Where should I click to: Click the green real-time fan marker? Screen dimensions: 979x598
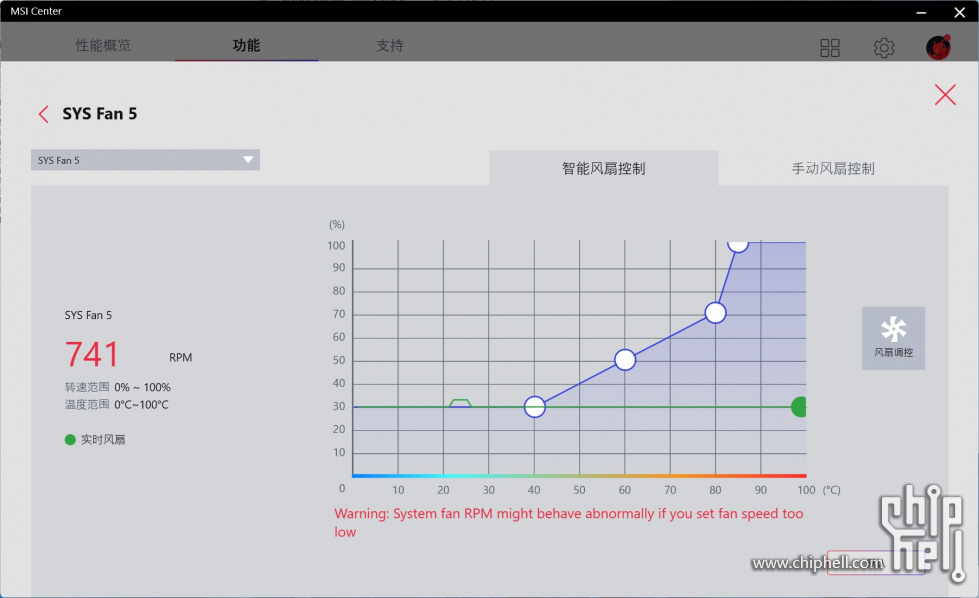point(799,407)
